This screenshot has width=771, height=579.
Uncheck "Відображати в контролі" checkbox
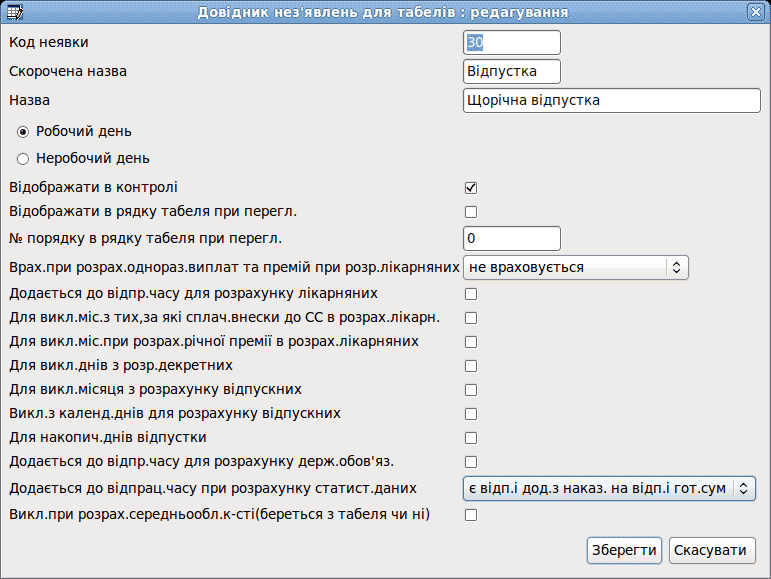point(471,188)
